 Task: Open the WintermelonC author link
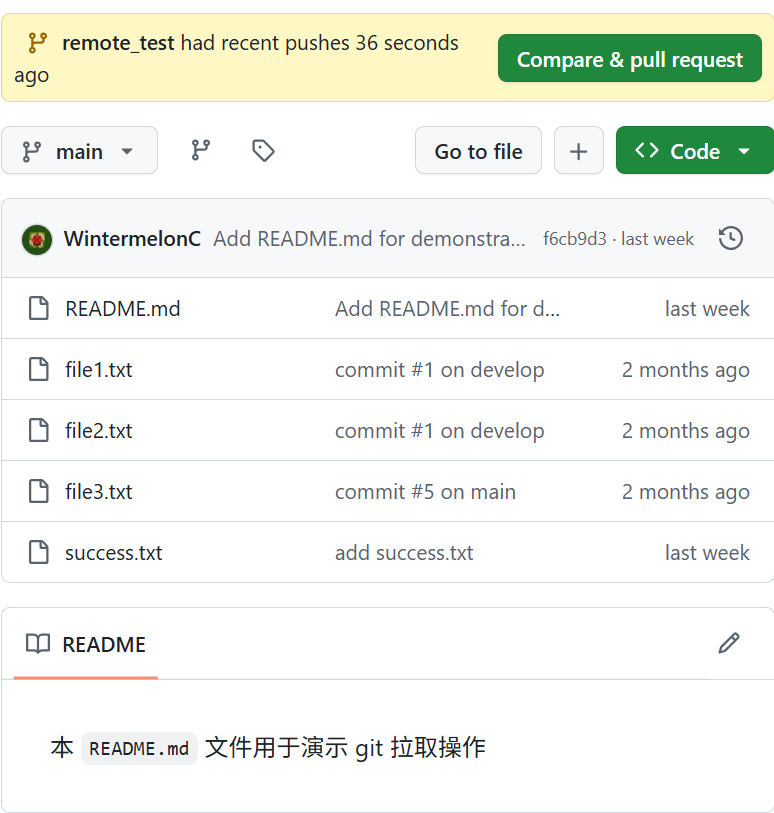[x=132, y=239]
